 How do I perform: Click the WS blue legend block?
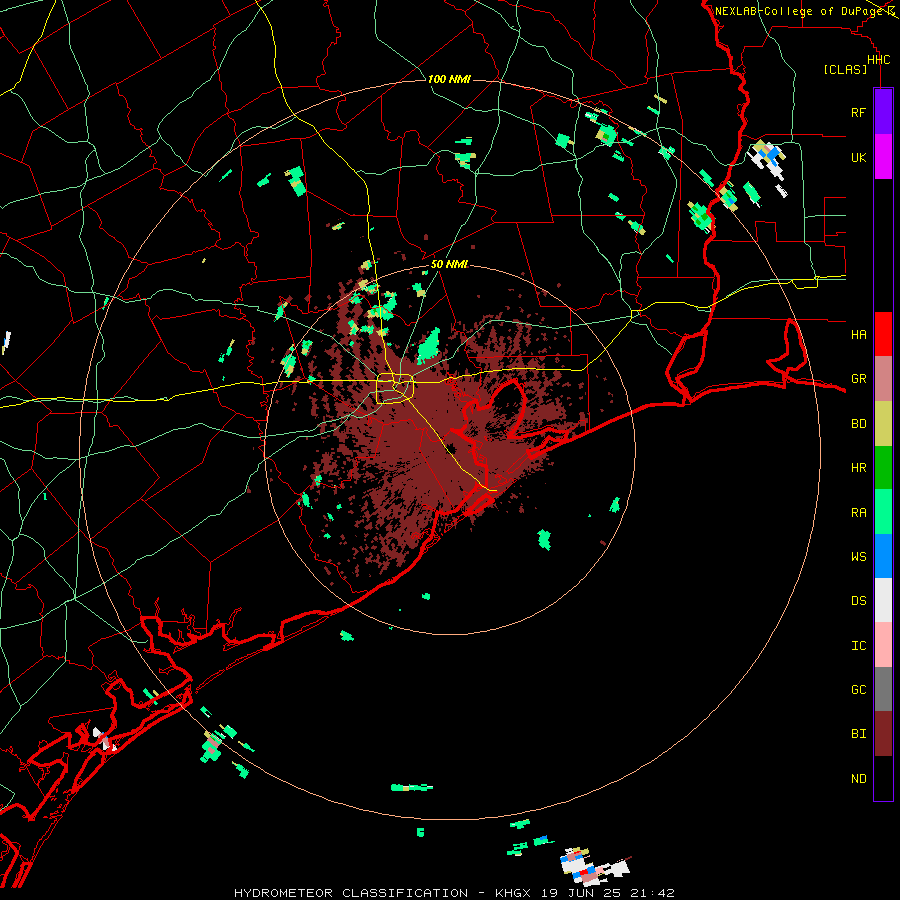(x=883, y=556)
